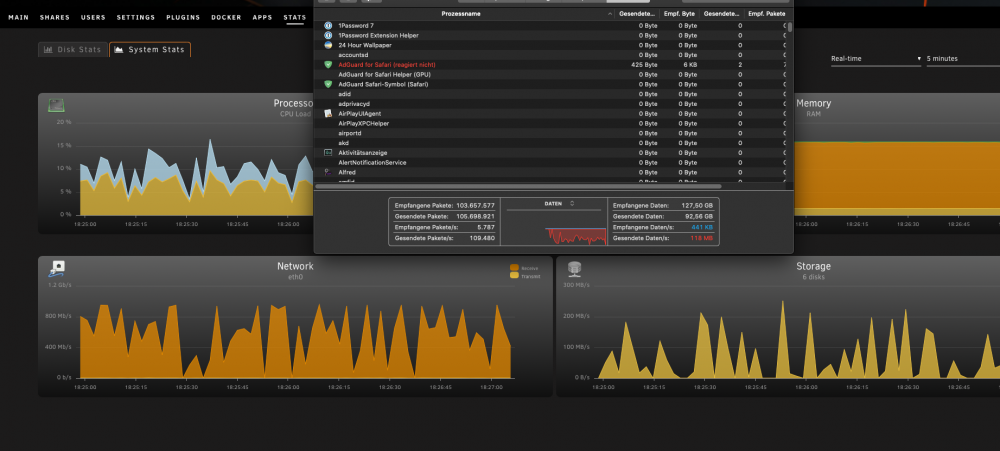The width and height of the screenshot is (1000, 451).
Task: Click Empfangene Pakete value 103.657.577
Action: pyautogui.click(x=475, y=205)
